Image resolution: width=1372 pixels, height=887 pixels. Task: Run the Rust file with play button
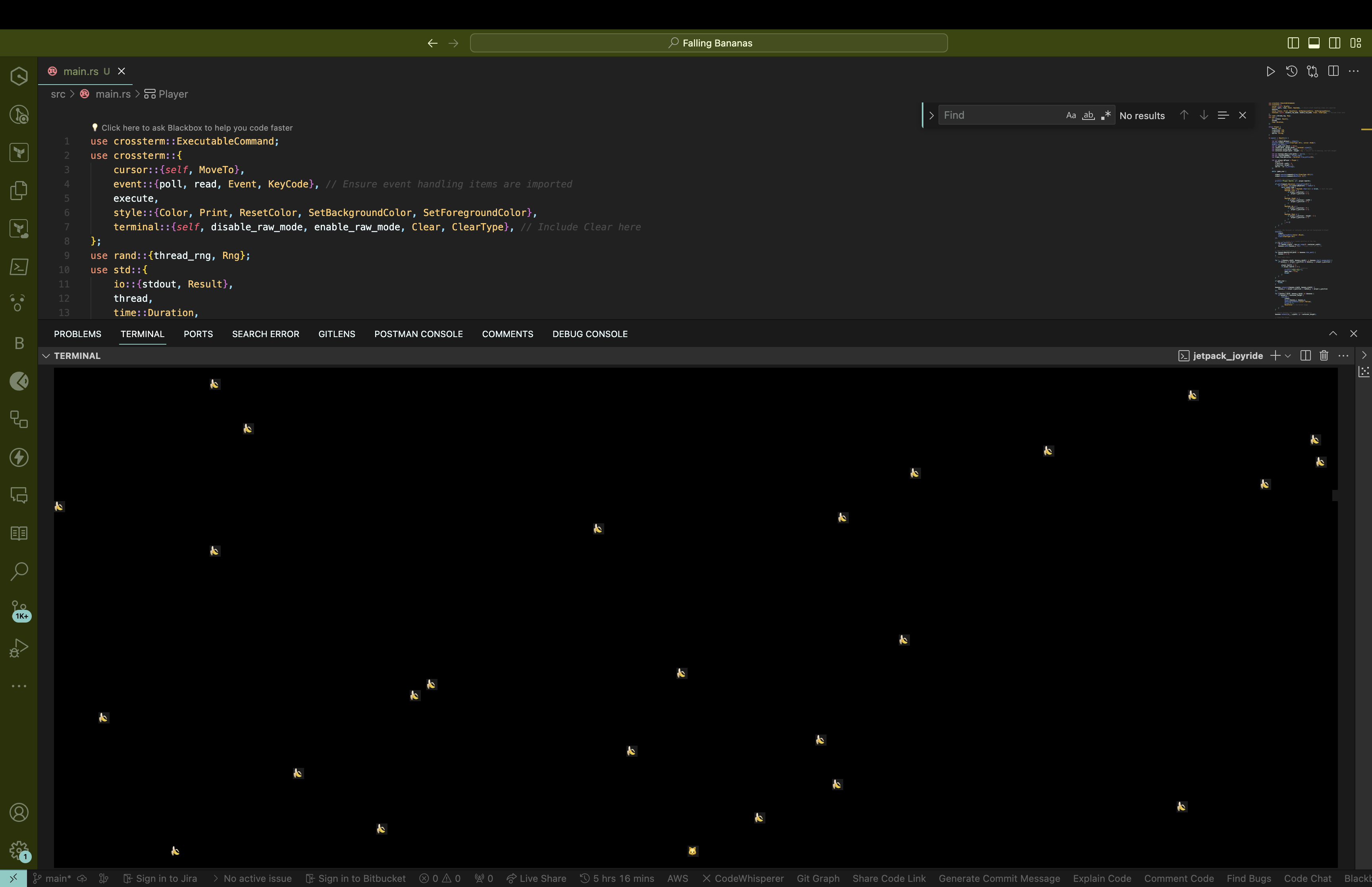click(x=1270, y=71)
